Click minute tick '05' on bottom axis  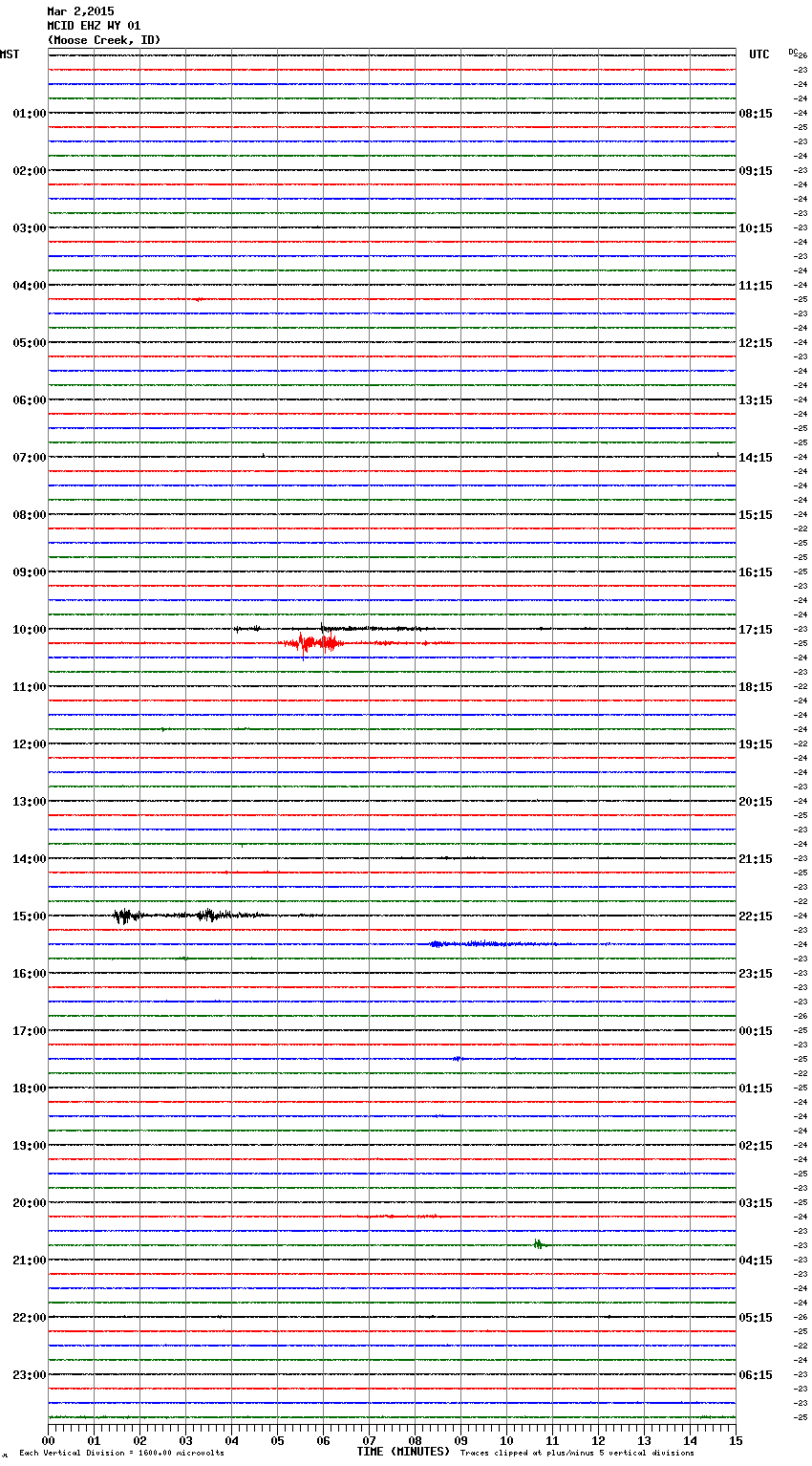[x=277, y=1440]
